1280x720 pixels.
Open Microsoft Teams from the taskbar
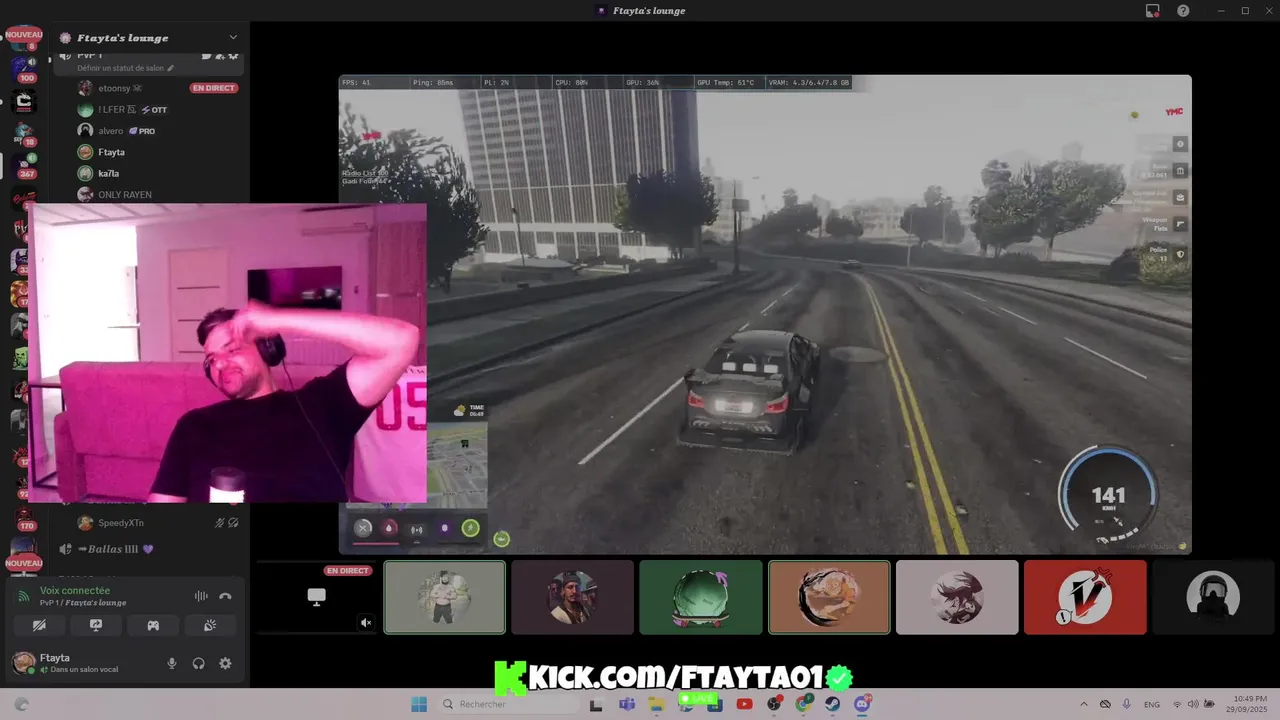(627, 704)
